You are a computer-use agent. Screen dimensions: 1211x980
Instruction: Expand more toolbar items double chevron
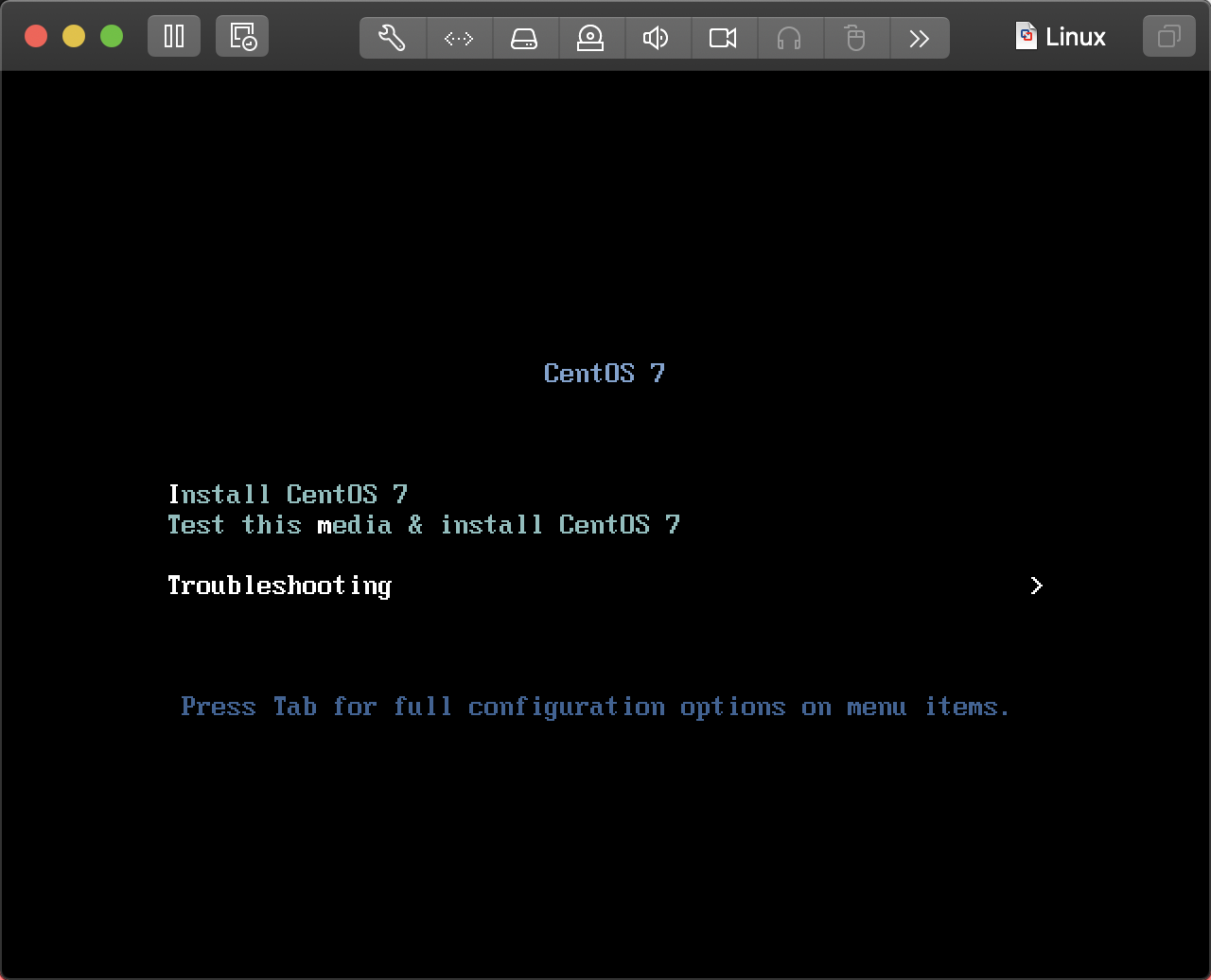[919, 38]
